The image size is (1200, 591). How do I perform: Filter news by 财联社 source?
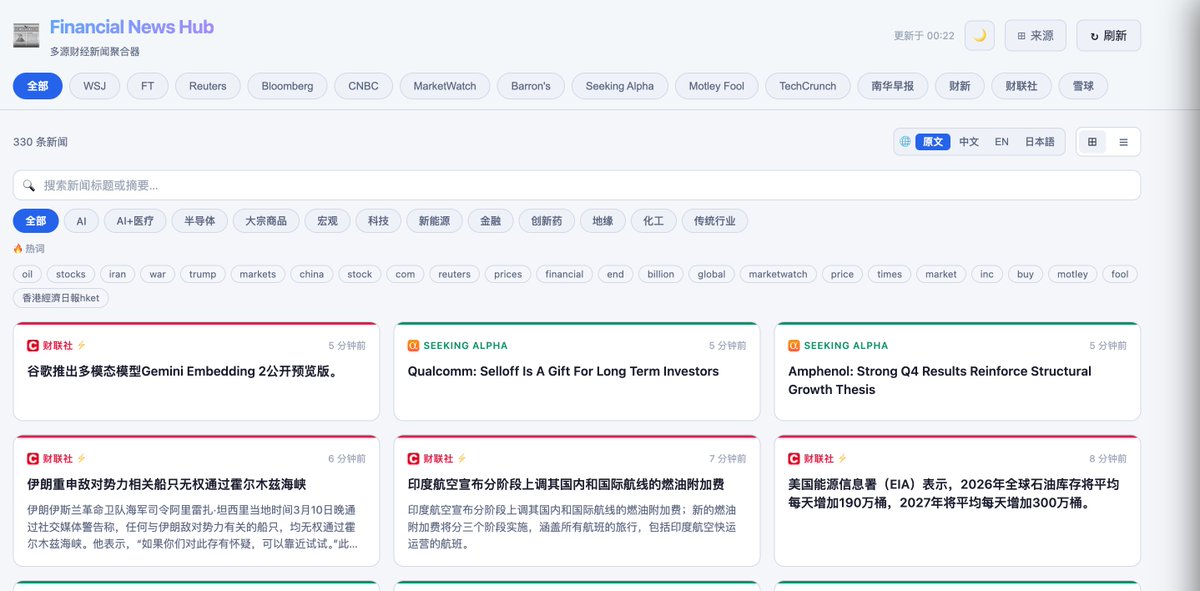(1021, 86)
